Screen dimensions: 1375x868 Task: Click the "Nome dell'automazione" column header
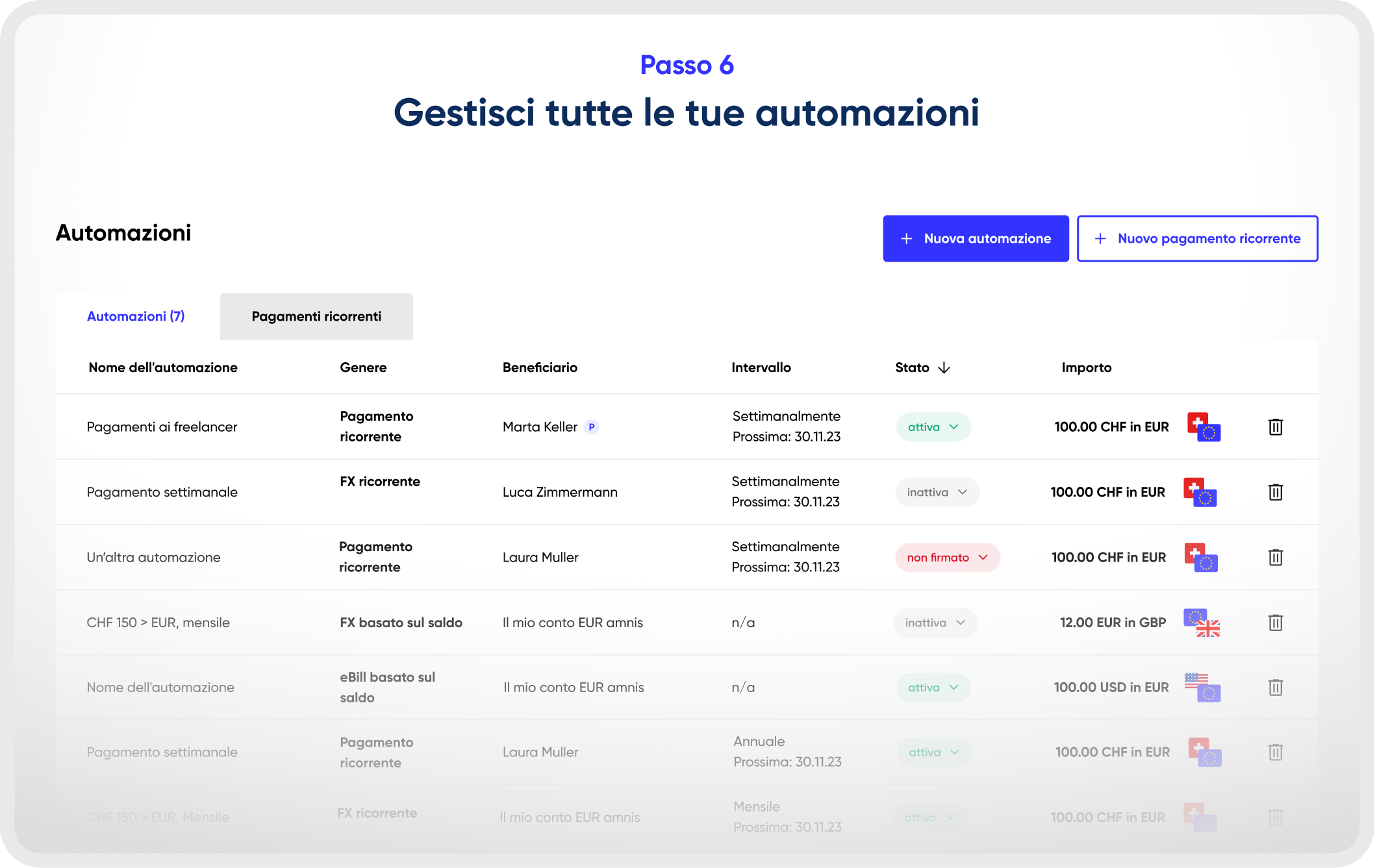pyautogui.click(x=163, y=367)
